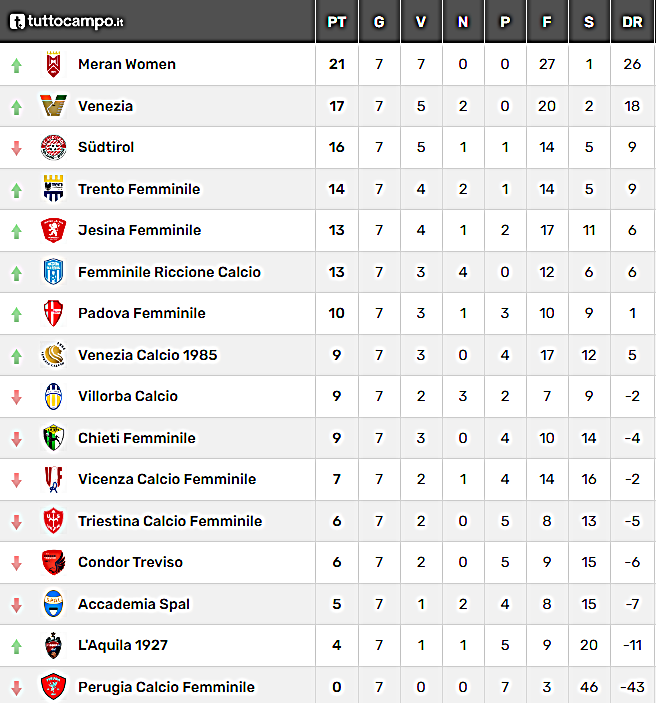
Task: Click the green up arrow beside L'Aquila 1927
Action: click(17, 646)
